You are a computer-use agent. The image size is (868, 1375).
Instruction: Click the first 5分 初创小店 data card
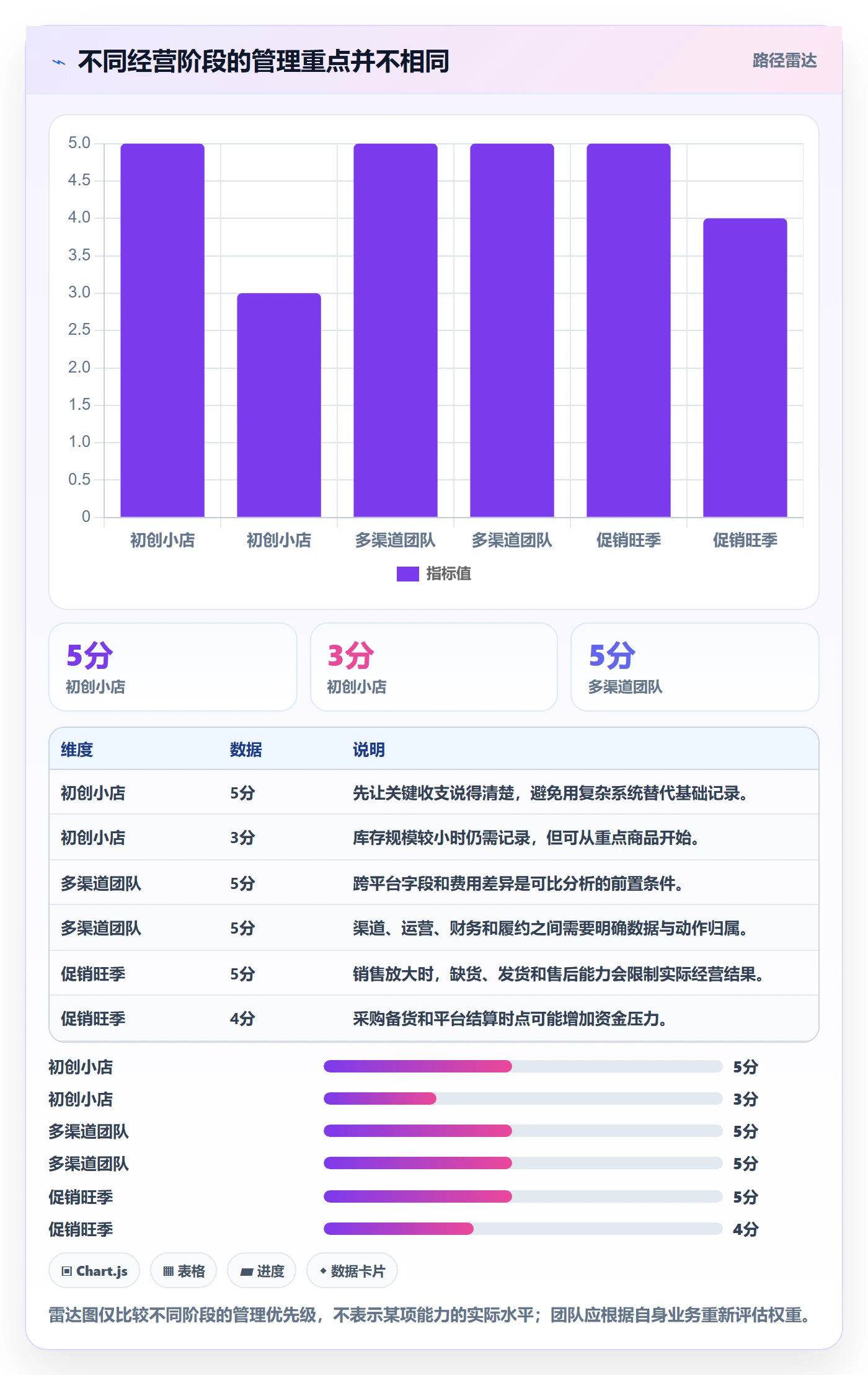pos(173,667)
